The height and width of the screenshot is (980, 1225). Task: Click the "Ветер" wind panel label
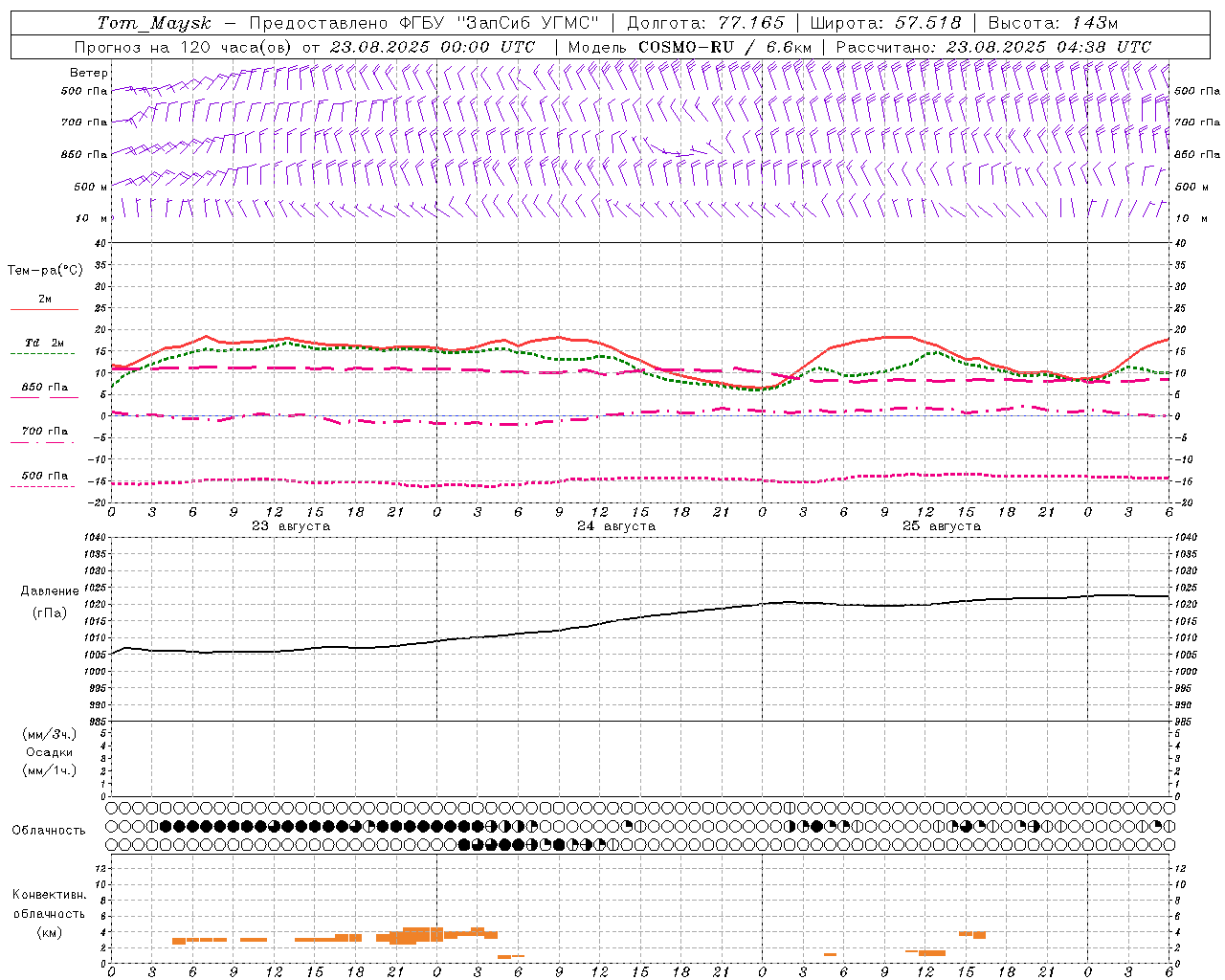[89, 73]
